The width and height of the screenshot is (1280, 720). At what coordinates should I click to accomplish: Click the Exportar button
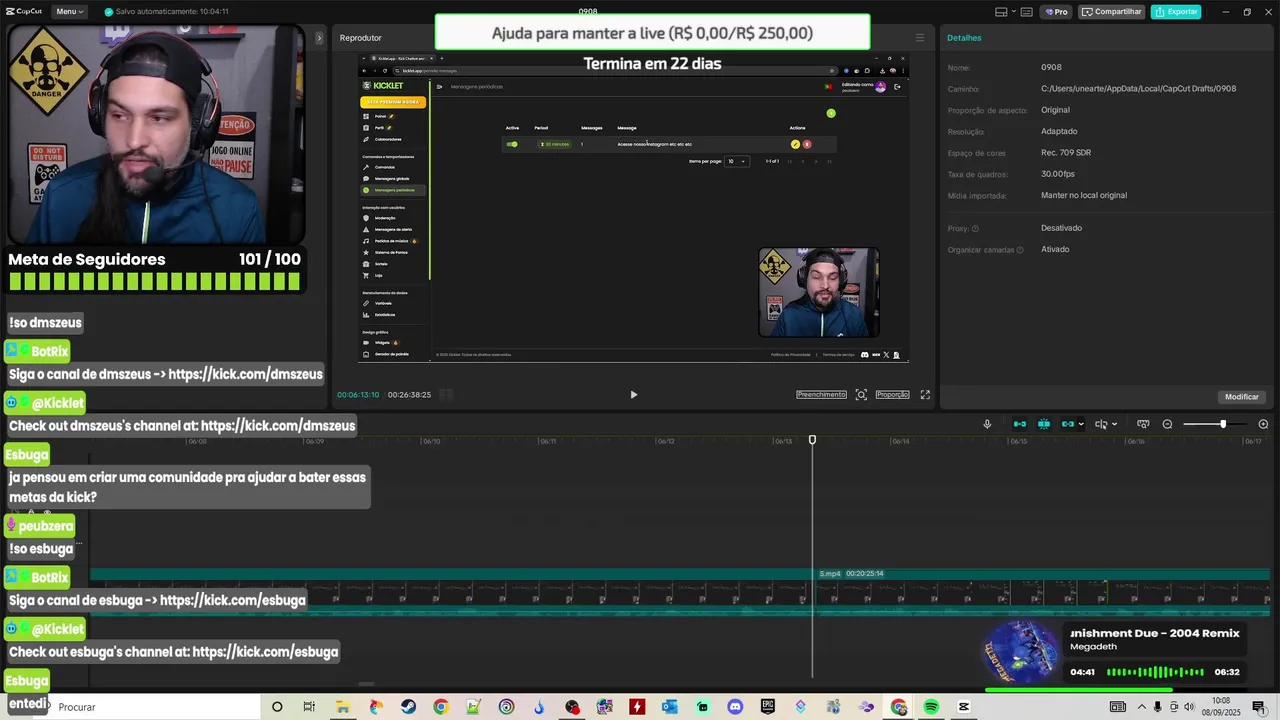point(1176,12)
